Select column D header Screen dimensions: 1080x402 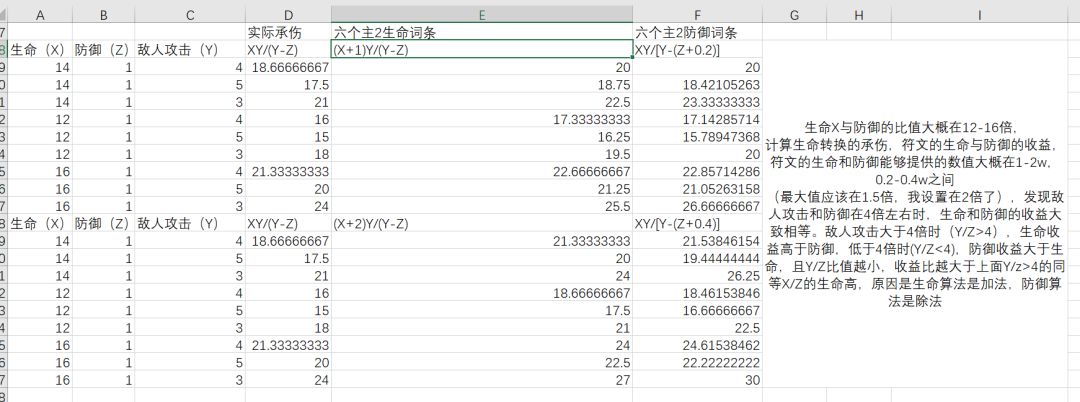pyautogui.click(x=288, y=15)
